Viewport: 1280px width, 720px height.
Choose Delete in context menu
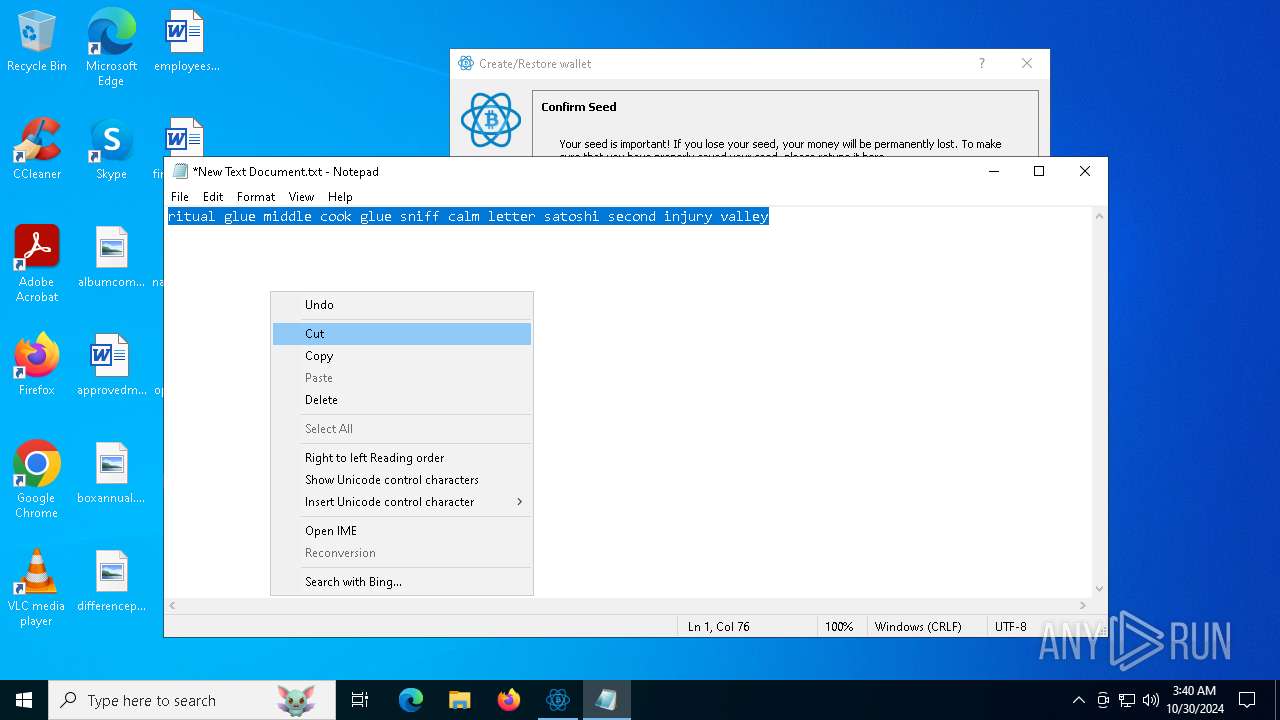(x=402, y=400)
